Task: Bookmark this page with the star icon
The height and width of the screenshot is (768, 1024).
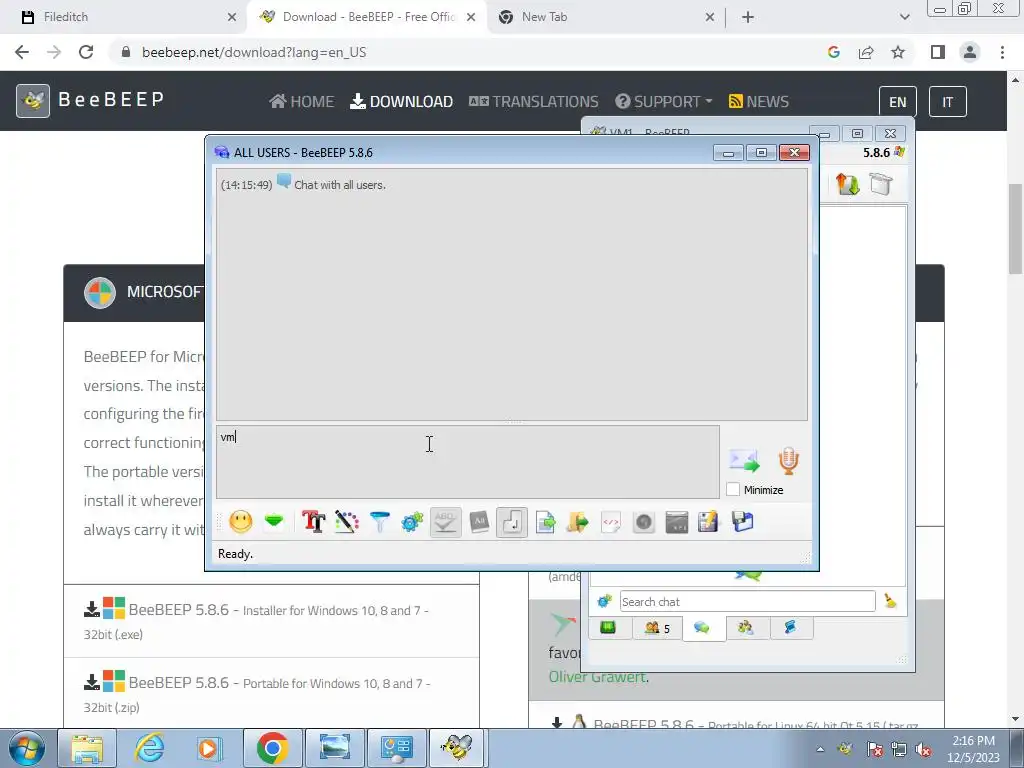Action: click(x=898, y=52)
